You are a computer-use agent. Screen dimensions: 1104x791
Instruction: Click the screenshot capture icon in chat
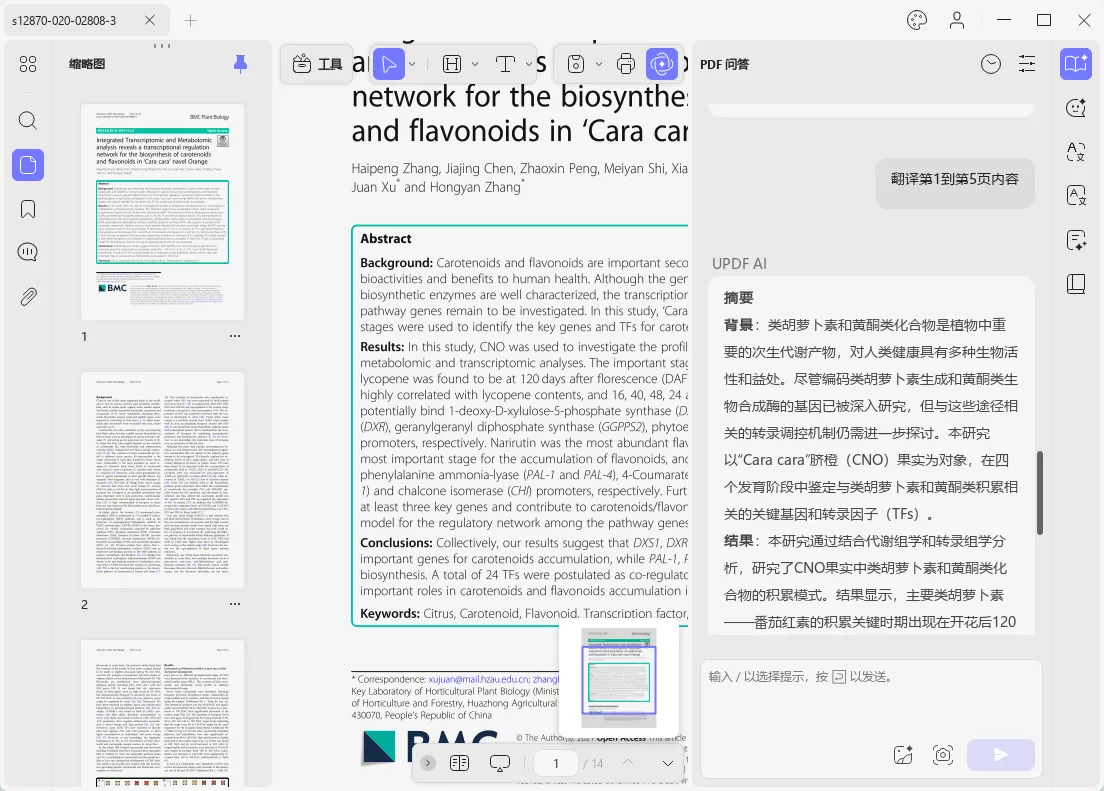click(943, 755)
